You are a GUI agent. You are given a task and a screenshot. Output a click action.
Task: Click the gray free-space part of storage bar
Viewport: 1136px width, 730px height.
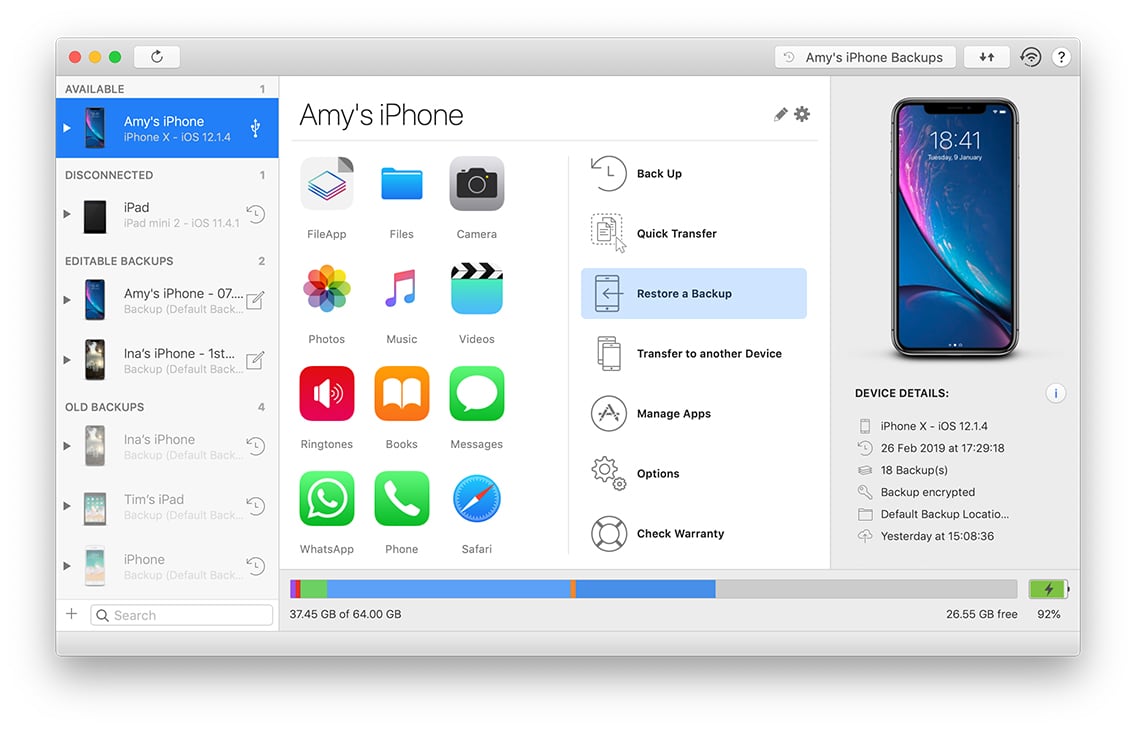click(x=866, y=589)
